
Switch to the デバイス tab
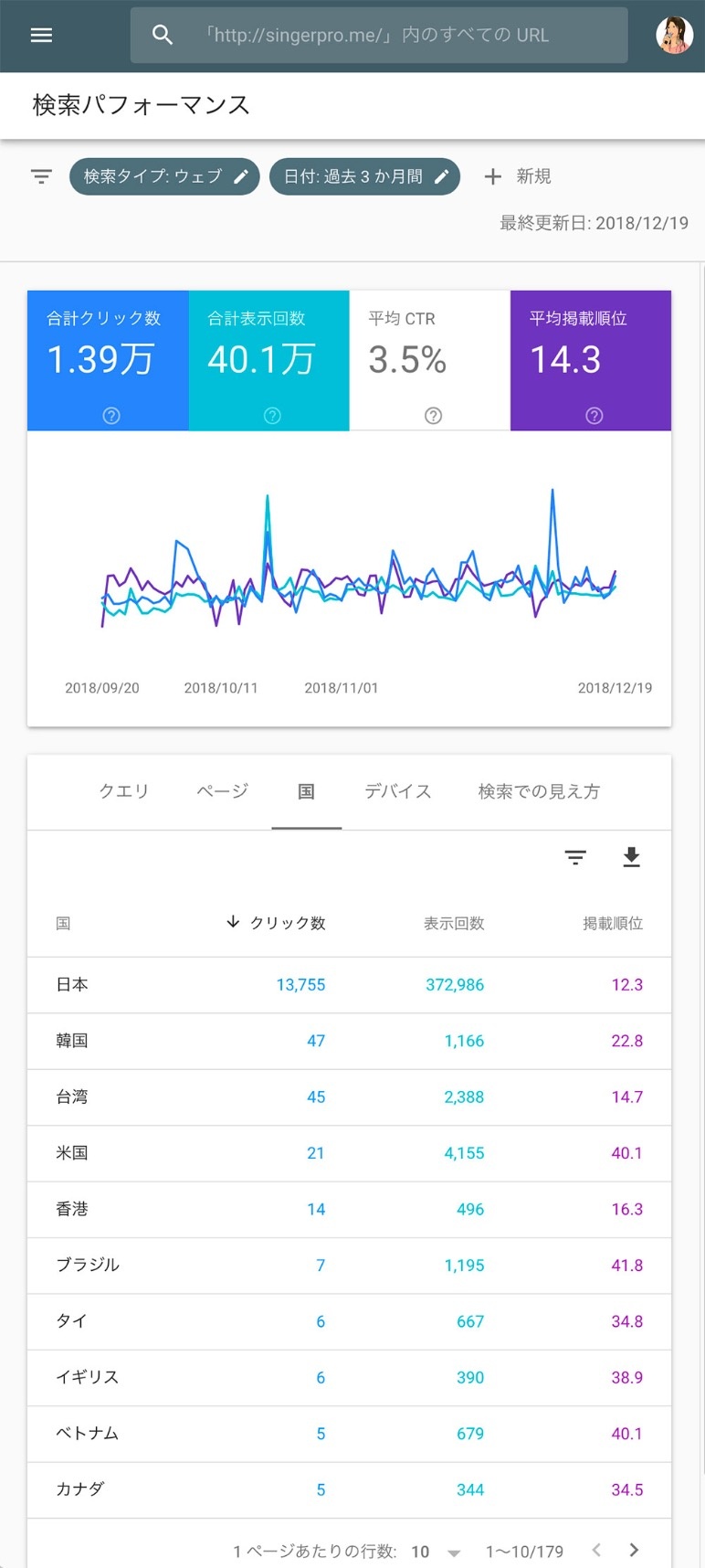398,791
